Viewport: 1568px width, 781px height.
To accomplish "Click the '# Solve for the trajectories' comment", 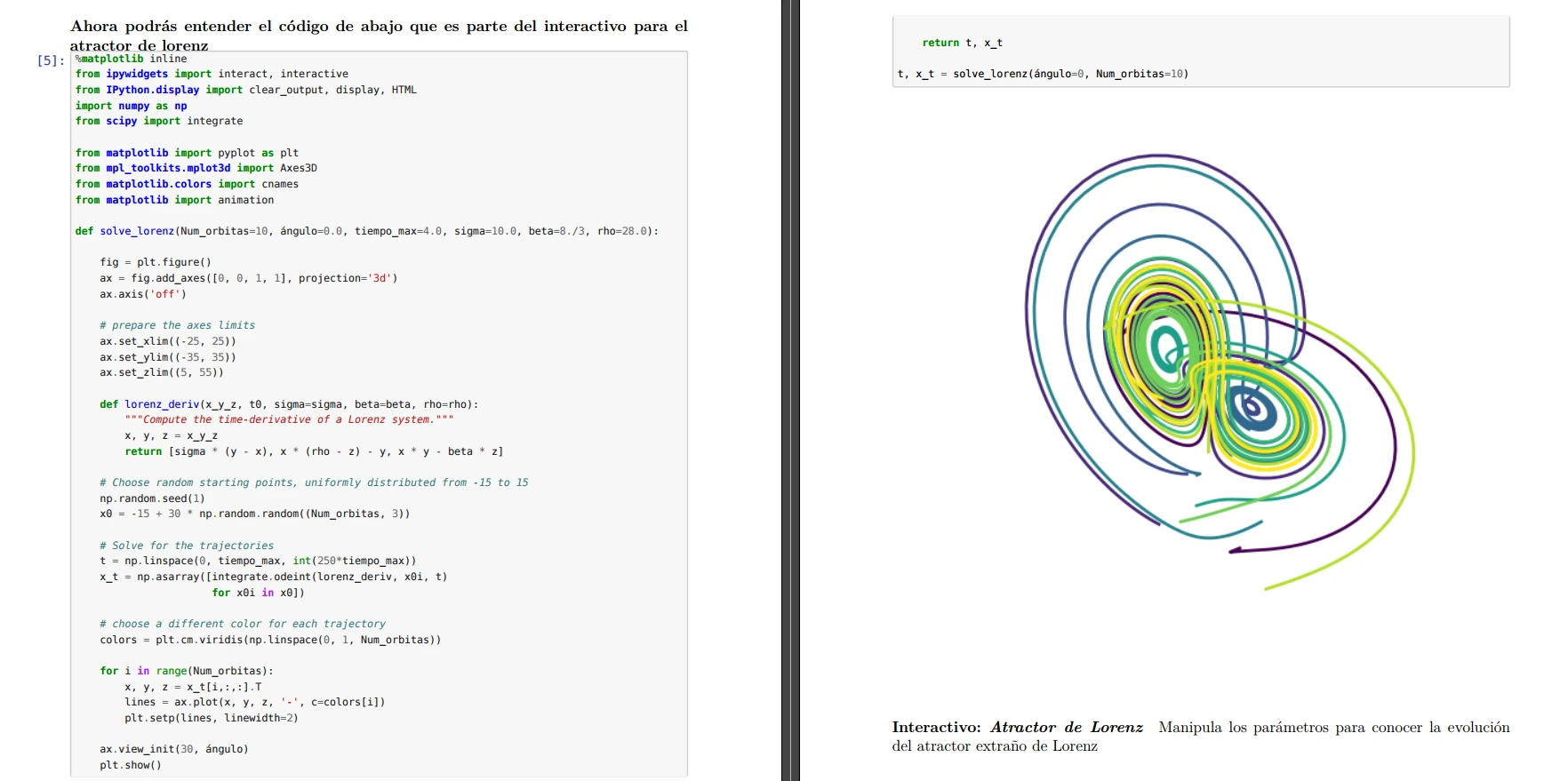I will click(187, 546).
